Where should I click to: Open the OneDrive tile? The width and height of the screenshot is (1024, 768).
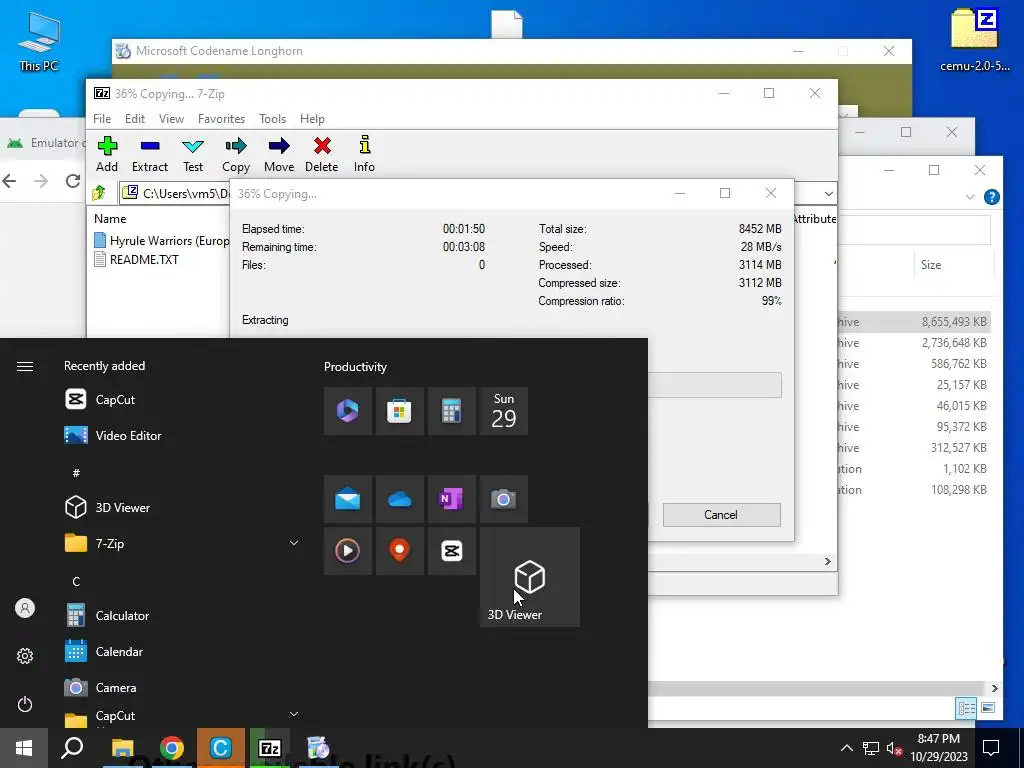[399, 500]
